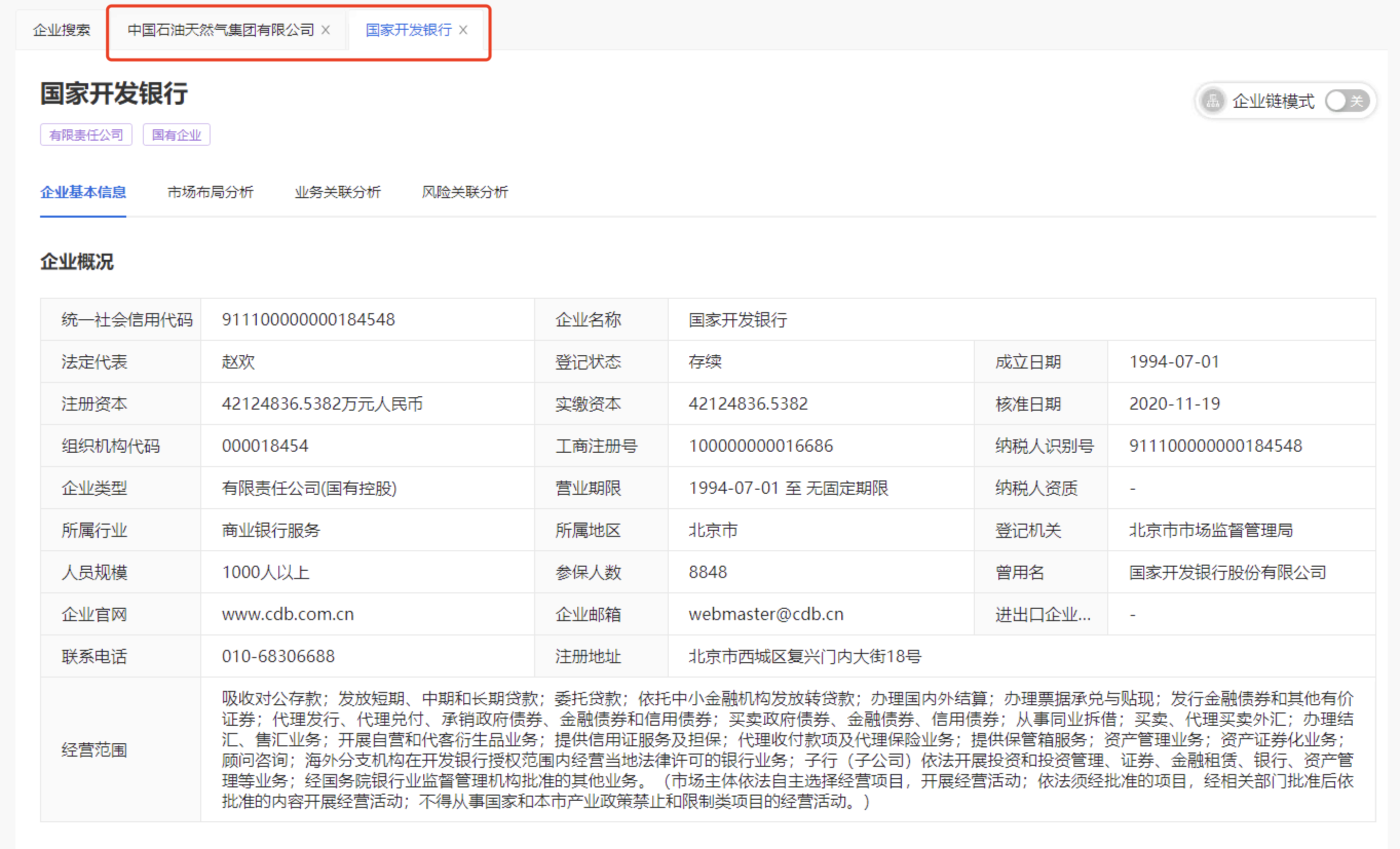Click the 国家开发银行 company title heading
Image resolution: width=1400 pixels, height=849 pixels.
click(x=113, y=93)
